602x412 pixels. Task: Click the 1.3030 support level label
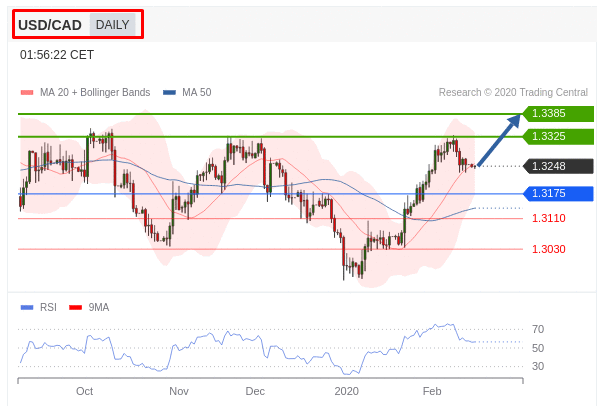[x=549, y=249]
